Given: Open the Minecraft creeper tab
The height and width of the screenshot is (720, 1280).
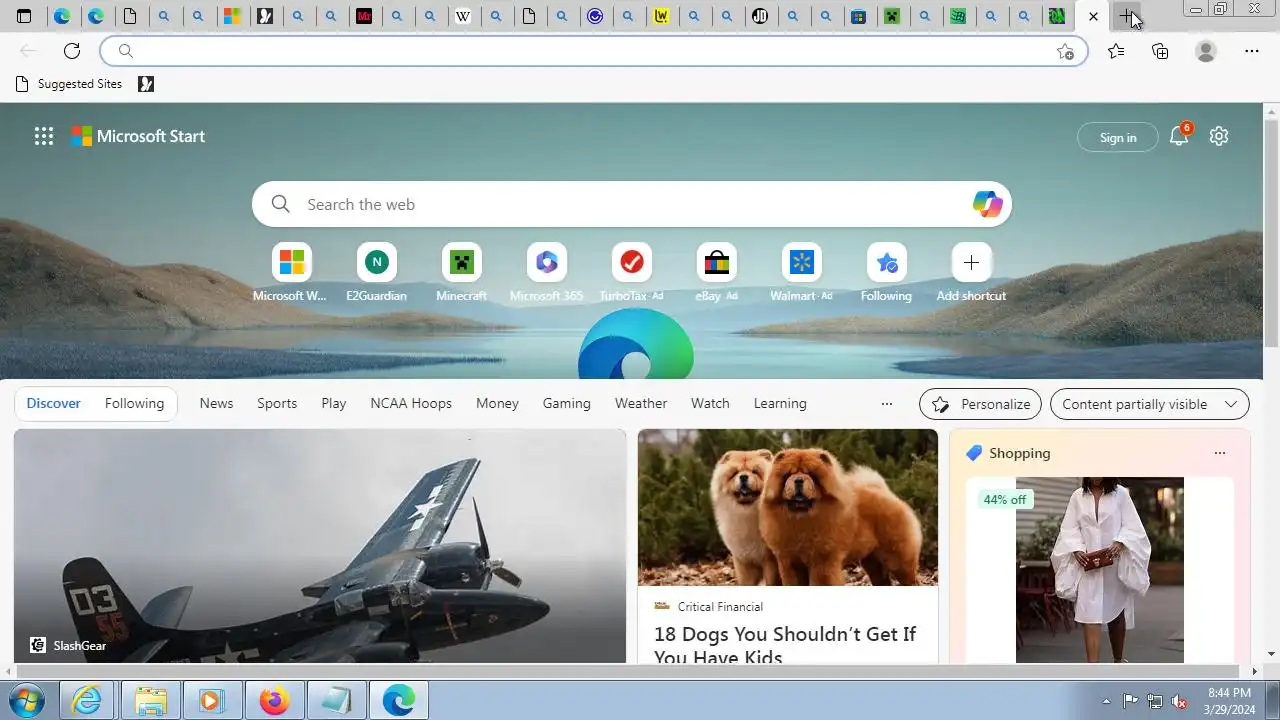Looking at the screenshot, I should coord(892,16).
